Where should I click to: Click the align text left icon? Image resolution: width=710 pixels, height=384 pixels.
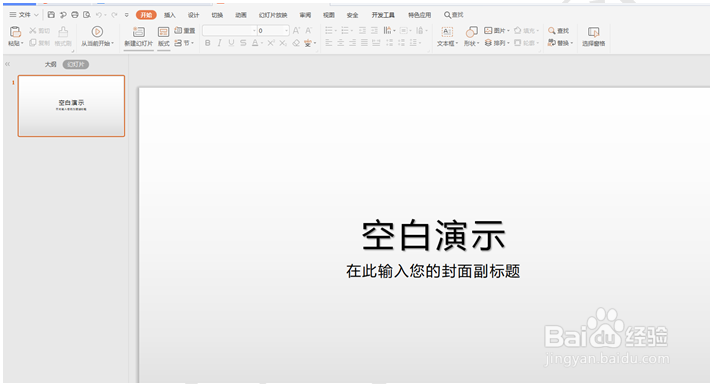329,43
